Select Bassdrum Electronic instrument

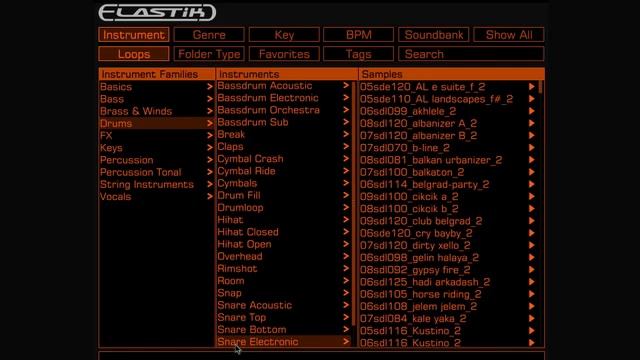click(x=283, y=98)
